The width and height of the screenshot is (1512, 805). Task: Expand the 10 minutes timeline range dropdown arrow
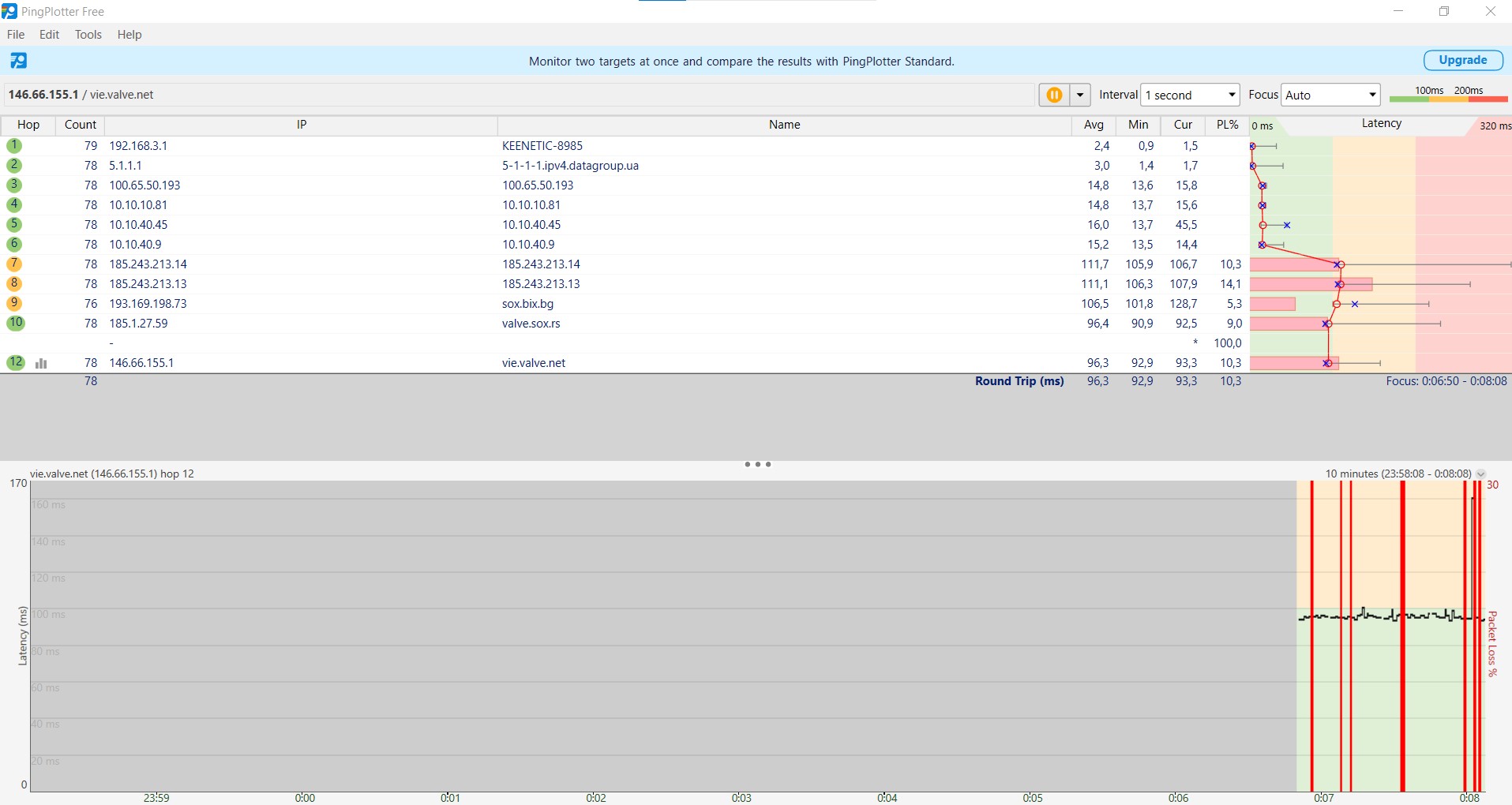1480,474
